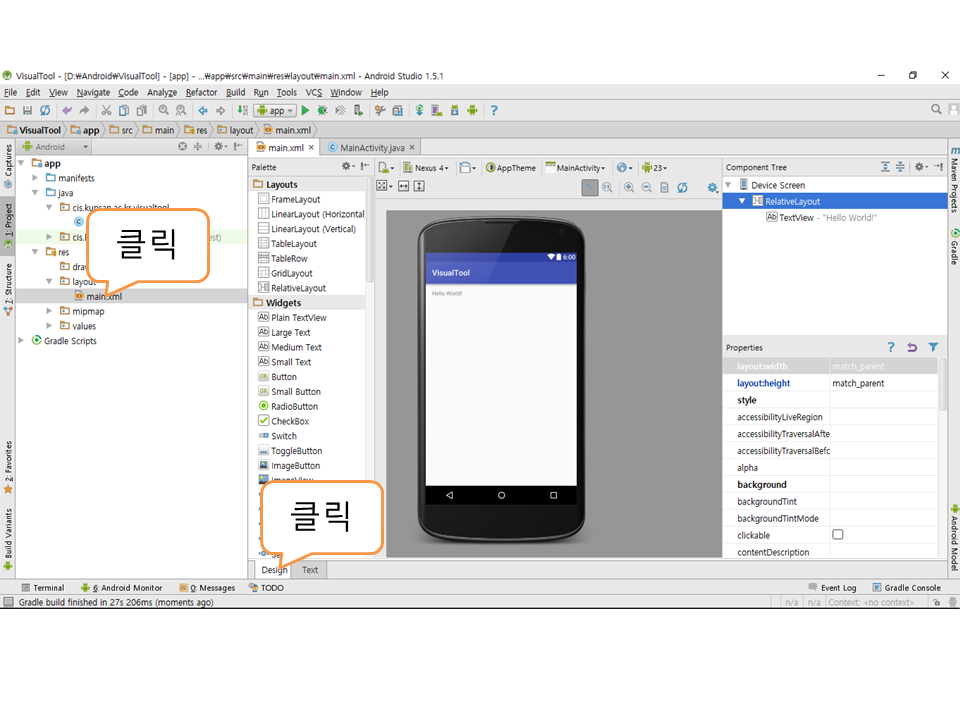Restore default property value arrow icon
The height and width of the screenshot is (720, 960).
[912, 347]
